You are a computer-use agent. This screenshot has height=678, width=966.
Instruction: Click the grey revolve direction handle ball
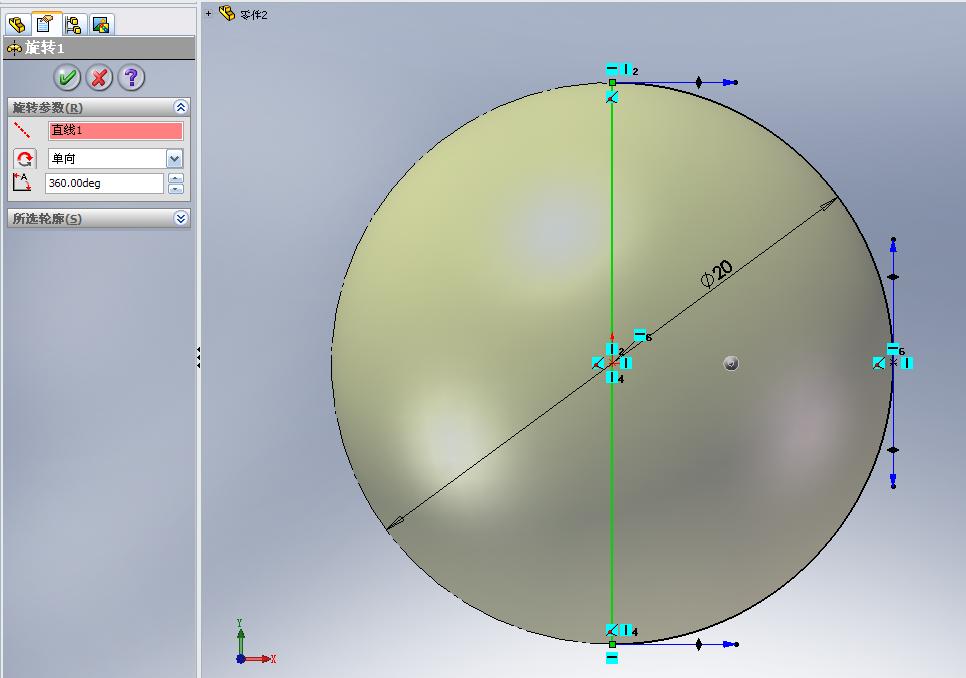[x=731, y=363]
